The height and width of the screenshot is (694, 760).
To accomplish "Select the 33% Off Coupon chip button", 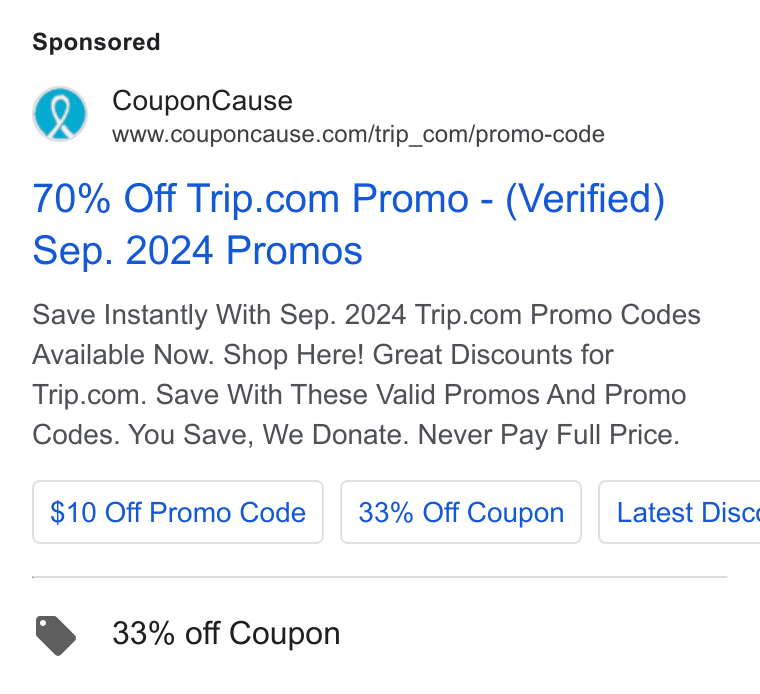I will click(x=461, y=512).
